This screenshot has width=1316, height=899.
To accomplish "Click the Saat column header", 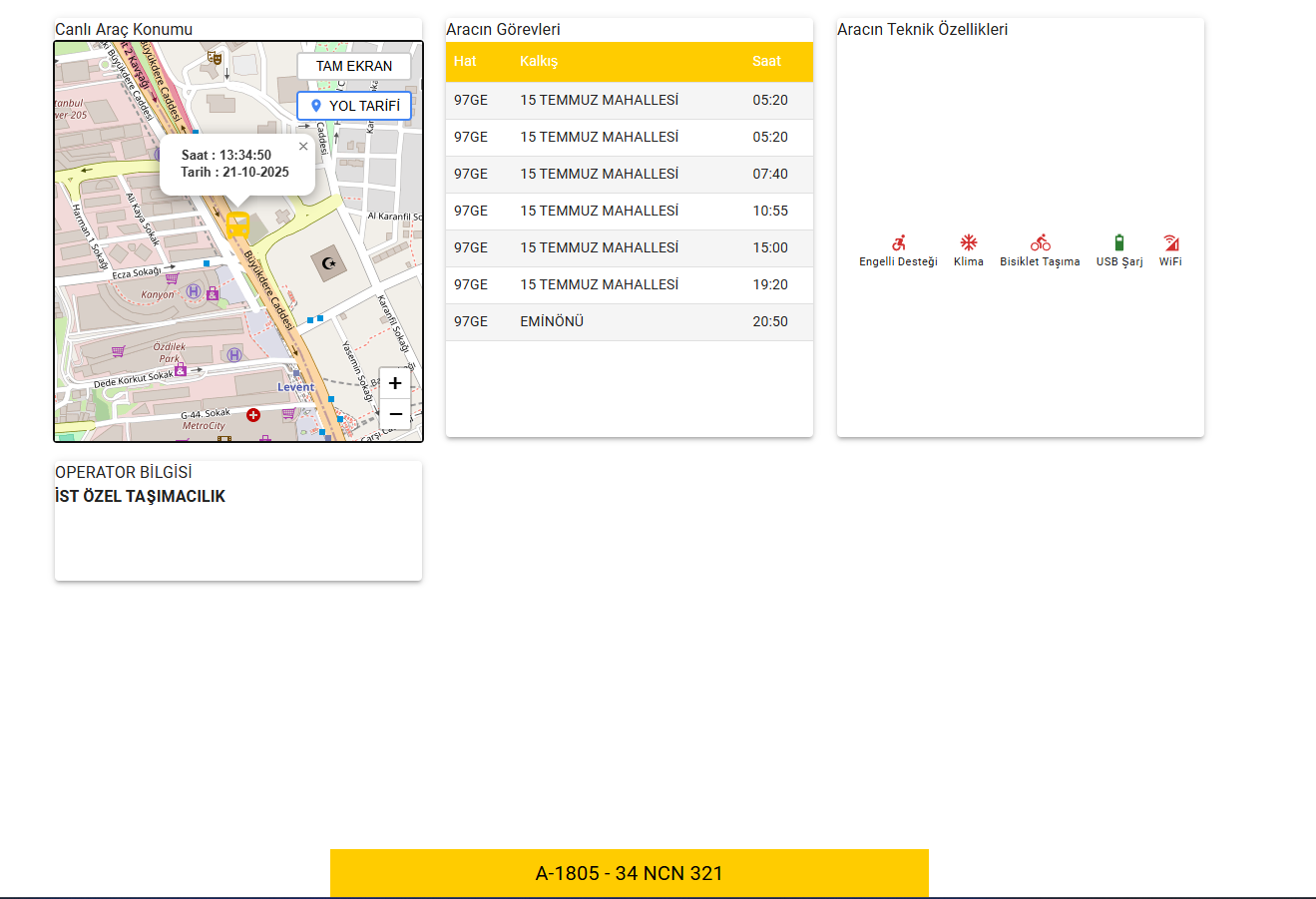I will pyautogui.click(x=766, y=61).
